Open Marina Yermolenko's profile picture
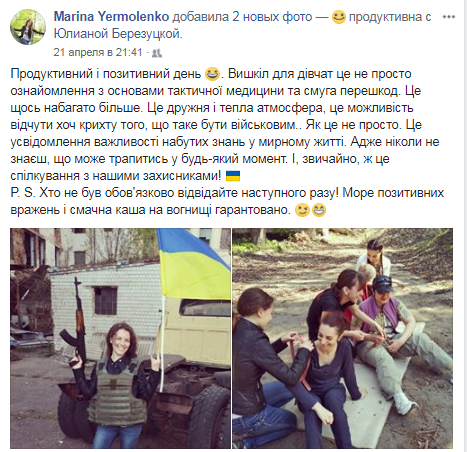 pyautogui.click(x=28, y=27)
